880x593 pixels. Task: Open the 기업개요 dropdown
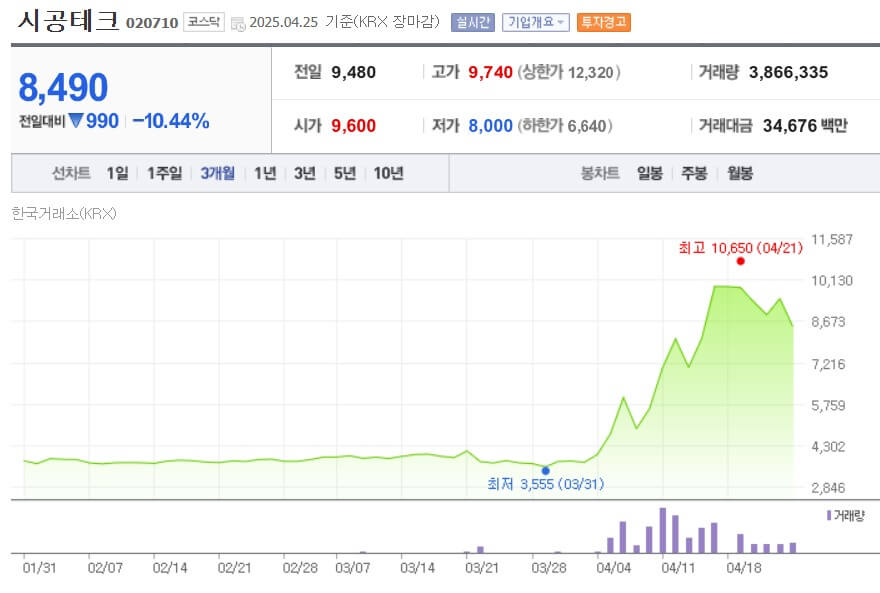(x=535, y=22)
